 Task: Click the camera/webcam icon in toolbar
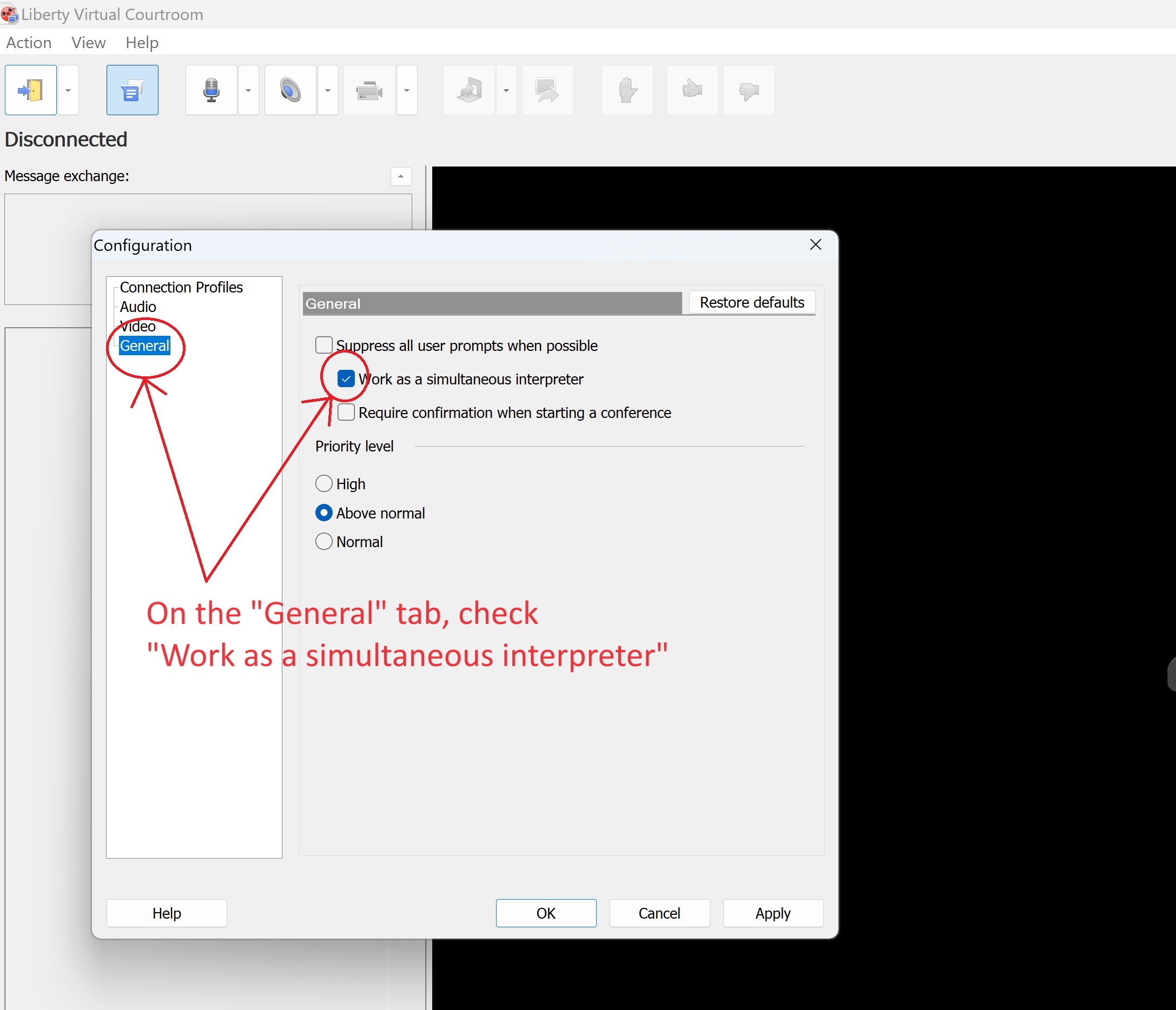tap(371, 90)
